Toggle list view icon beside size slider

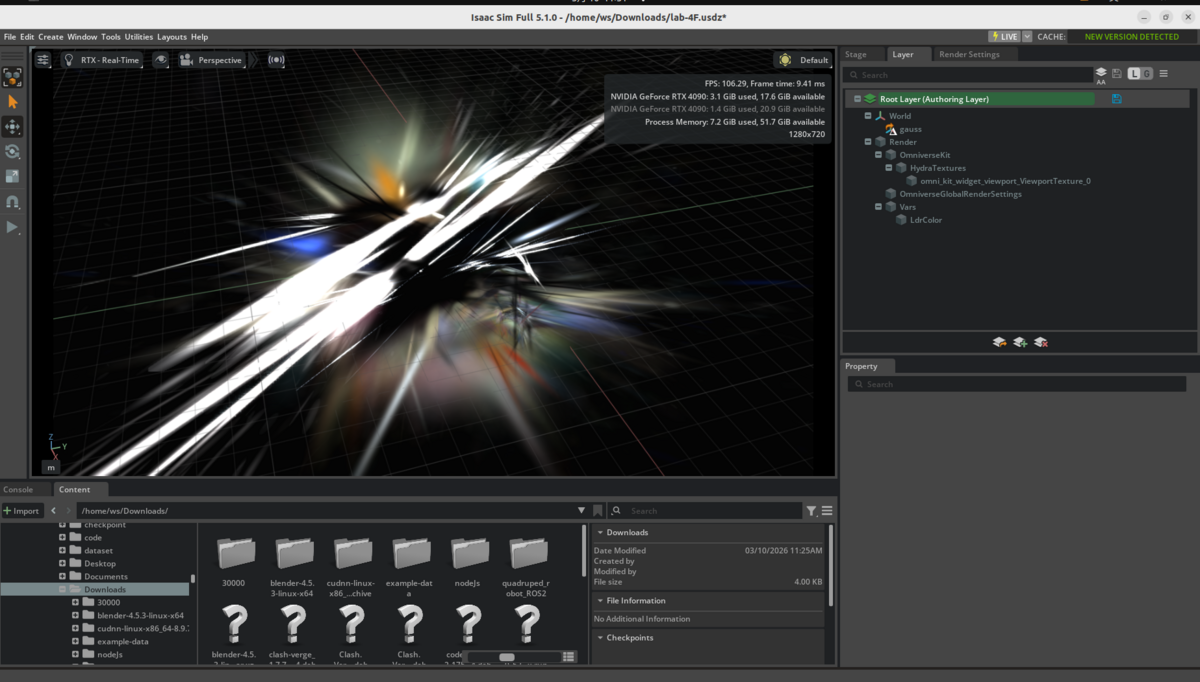tap(569, 657)
